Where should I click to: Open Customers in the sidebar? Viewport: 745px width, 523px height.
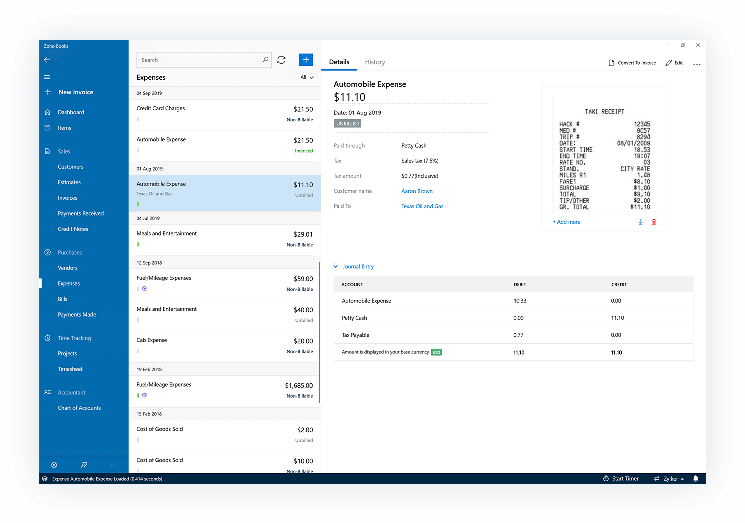pyautogui.click(x=70, y=167)
